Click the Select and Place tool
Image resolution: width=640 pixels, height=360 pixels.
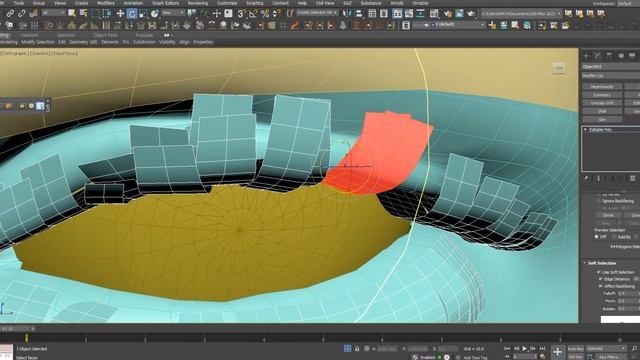click(154, 13)
